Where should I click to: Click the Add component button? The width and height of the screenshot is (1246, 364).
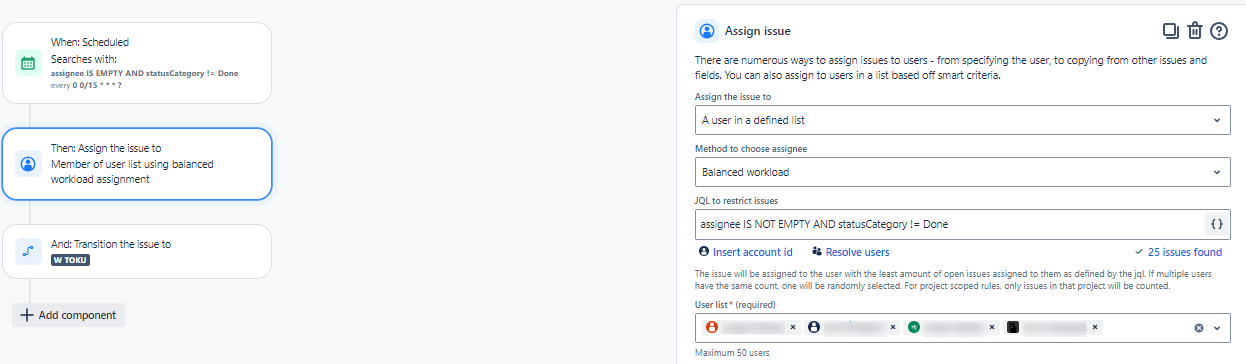pos(68,315)
